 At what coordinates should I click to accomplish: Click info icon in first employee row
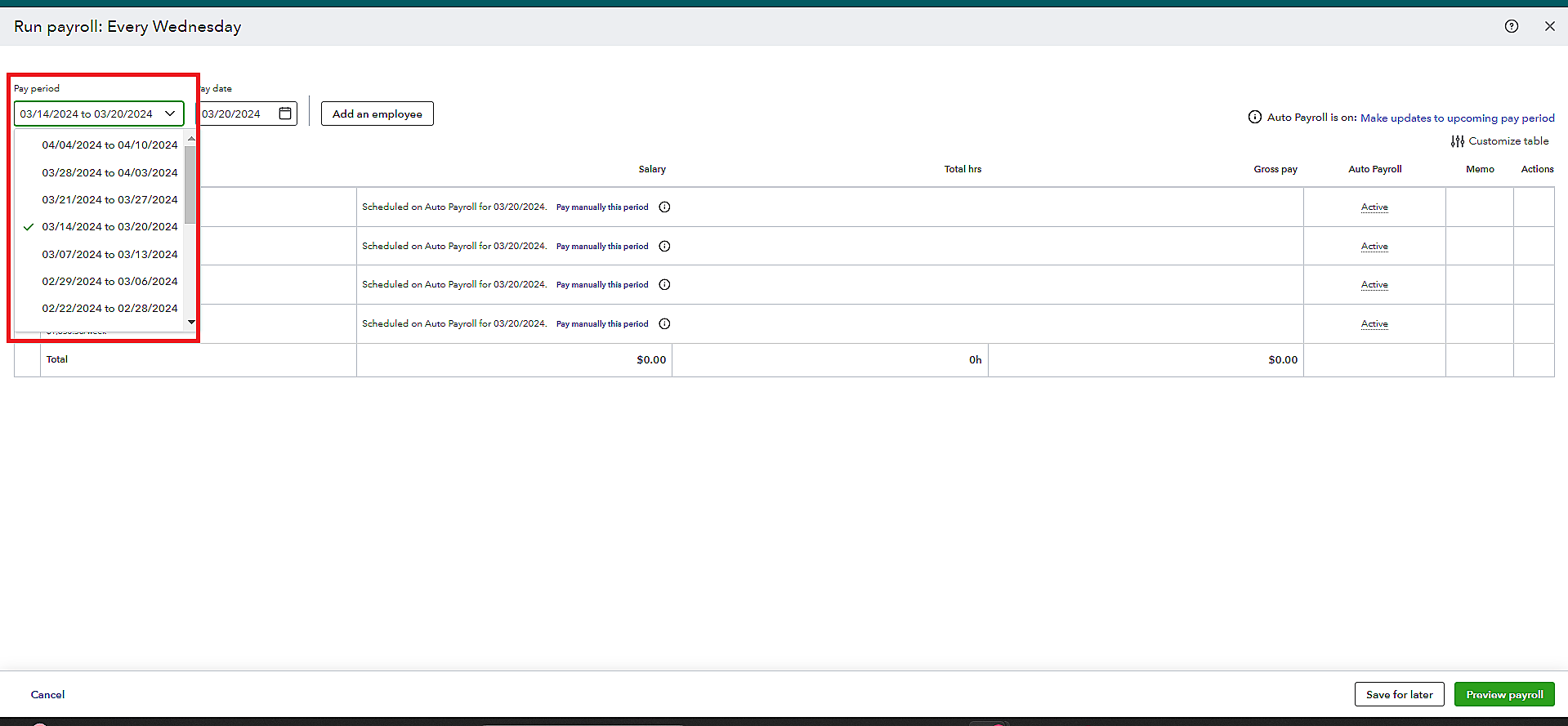[x=664, y=207]
